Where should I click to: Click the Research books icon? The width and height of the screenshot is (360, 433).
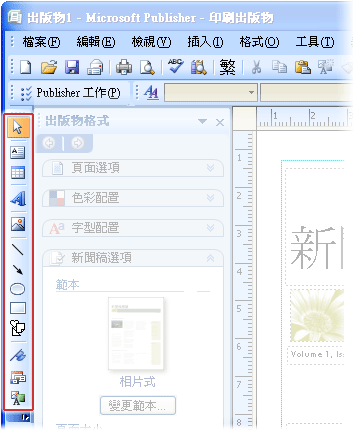coord(199,67)
